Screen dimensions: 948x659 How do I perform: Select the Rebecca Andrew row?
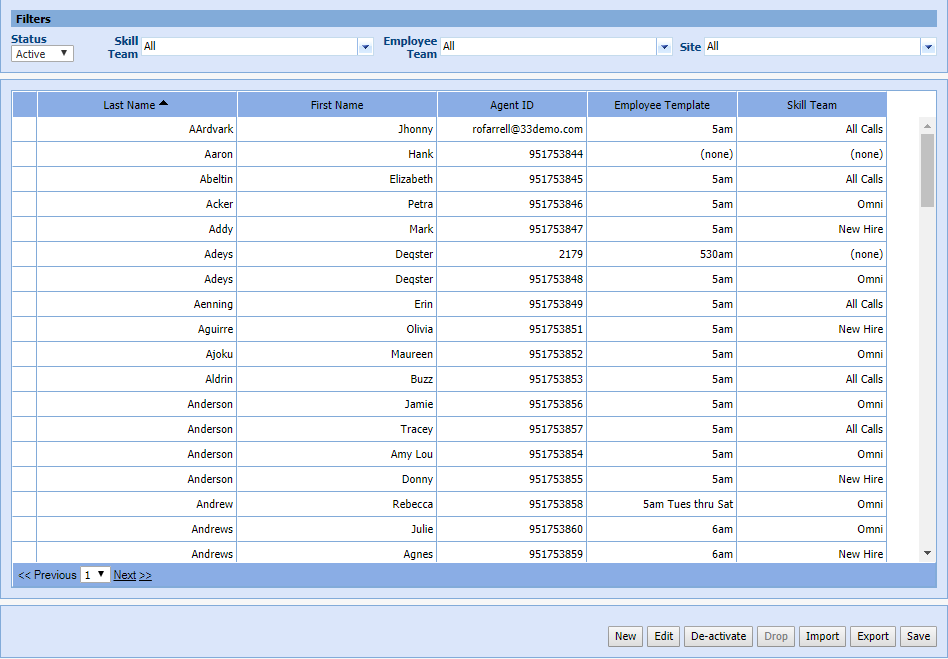24,504
